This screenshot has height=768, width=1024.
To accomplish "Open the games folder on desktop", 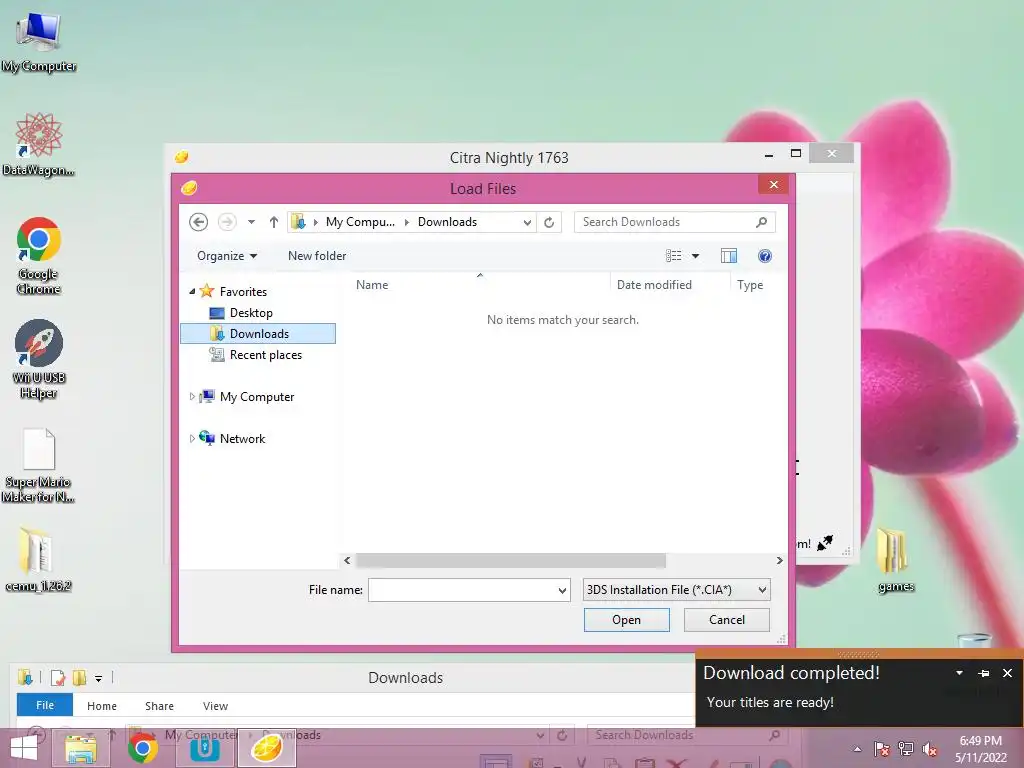I will 895,560.
